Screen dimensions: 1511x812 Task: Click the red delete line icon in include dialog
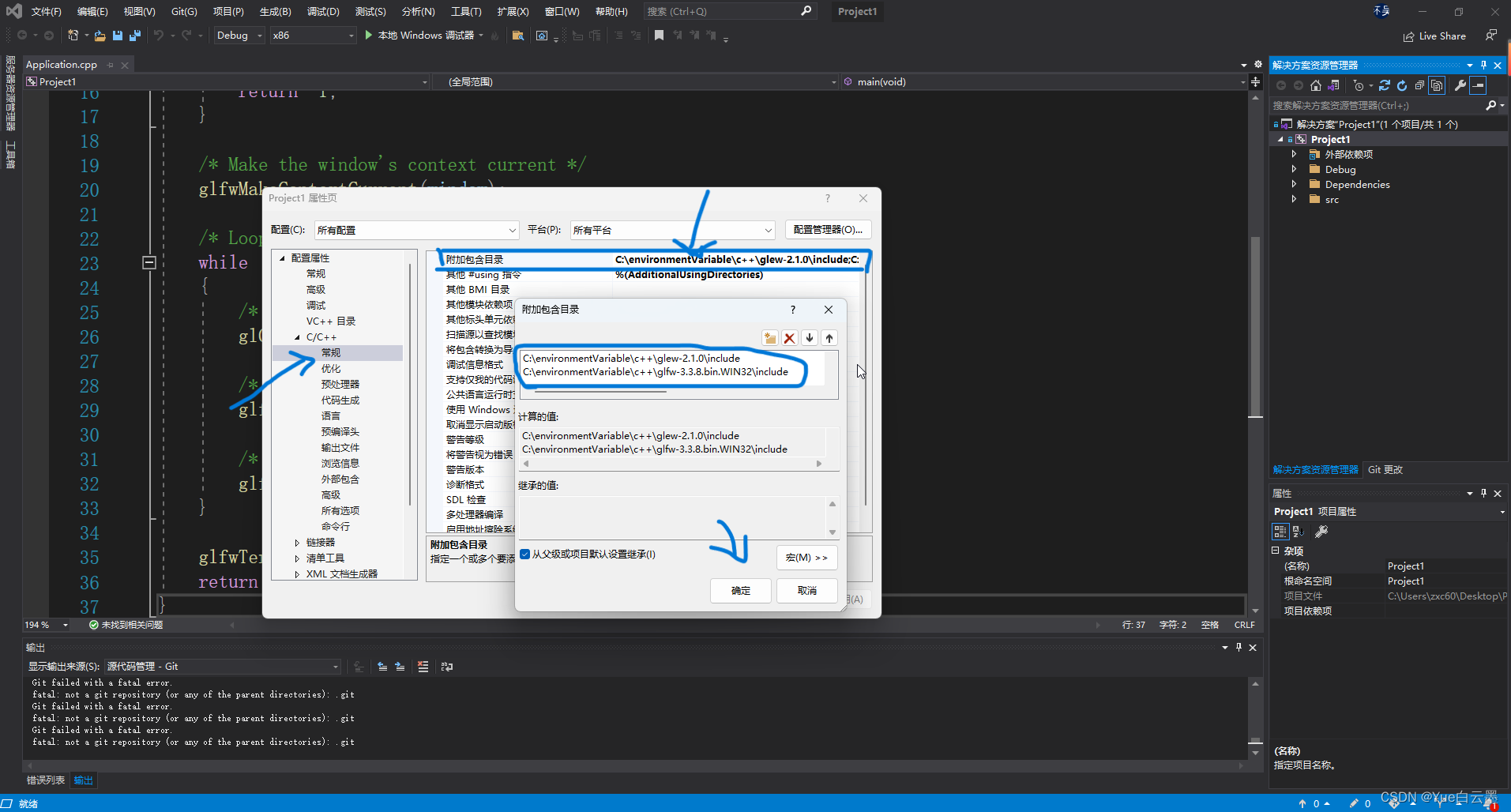[x=789, y=338]
